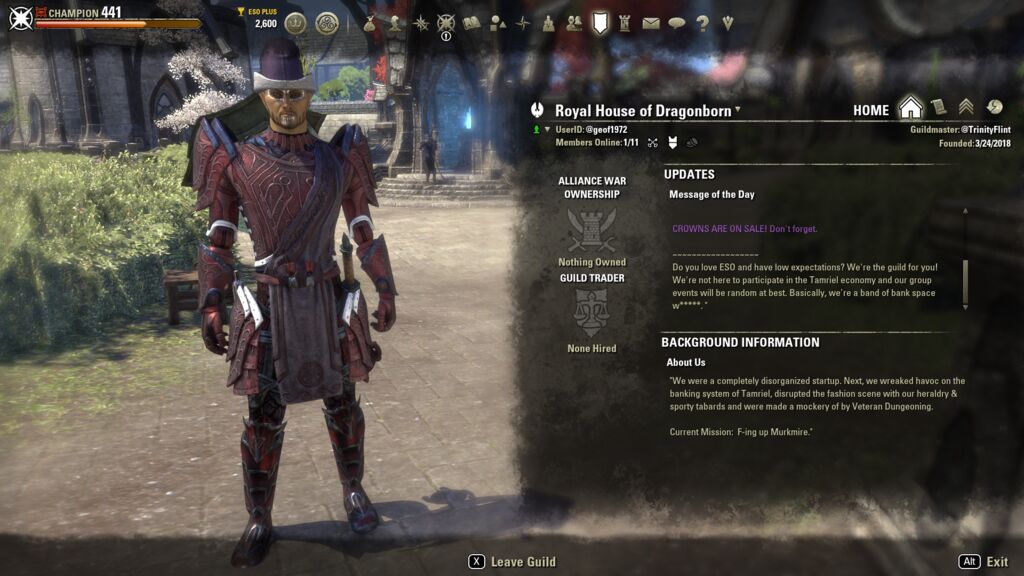The width and height of the screenshot is (1024, 576).
Task: Switch to the guild Roster scroll tab
Action: [938, 108]
